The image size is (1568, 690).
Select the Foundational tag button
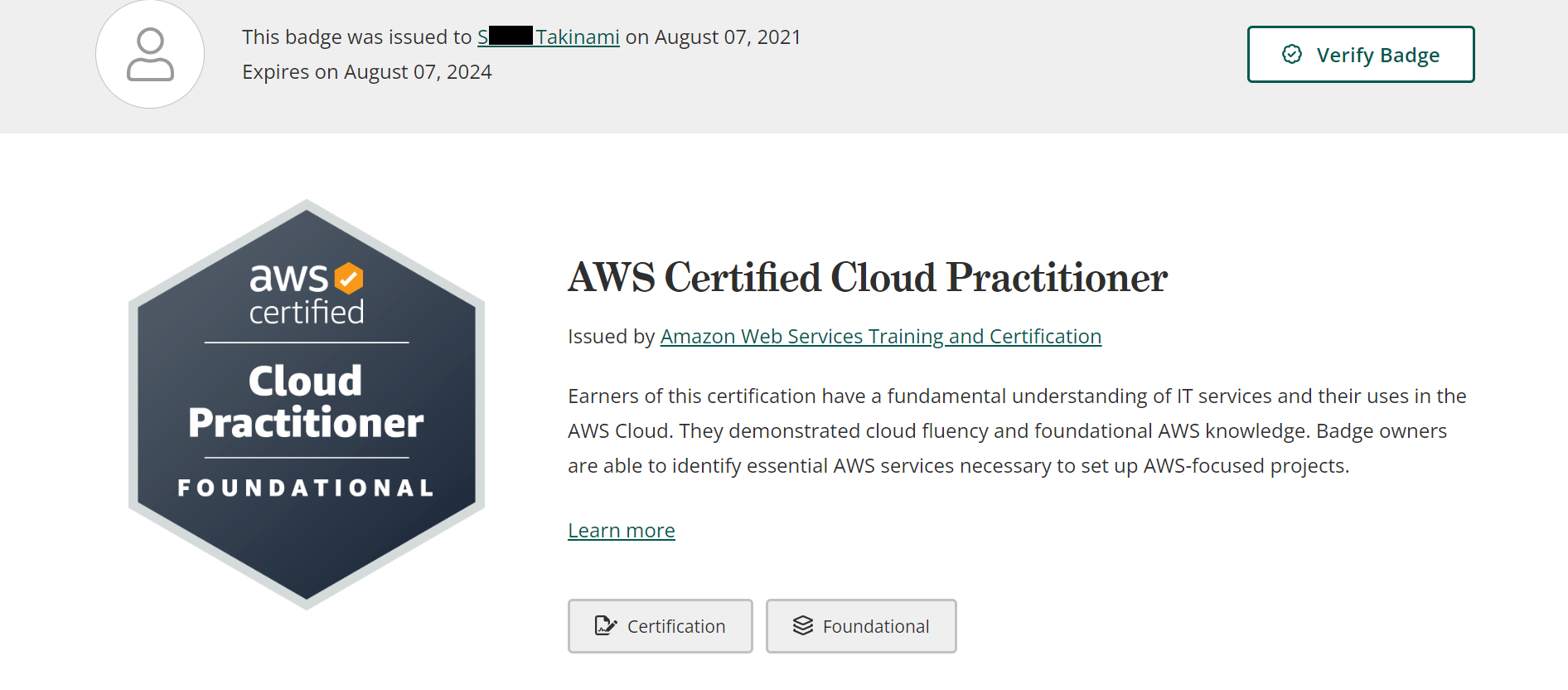861,626
